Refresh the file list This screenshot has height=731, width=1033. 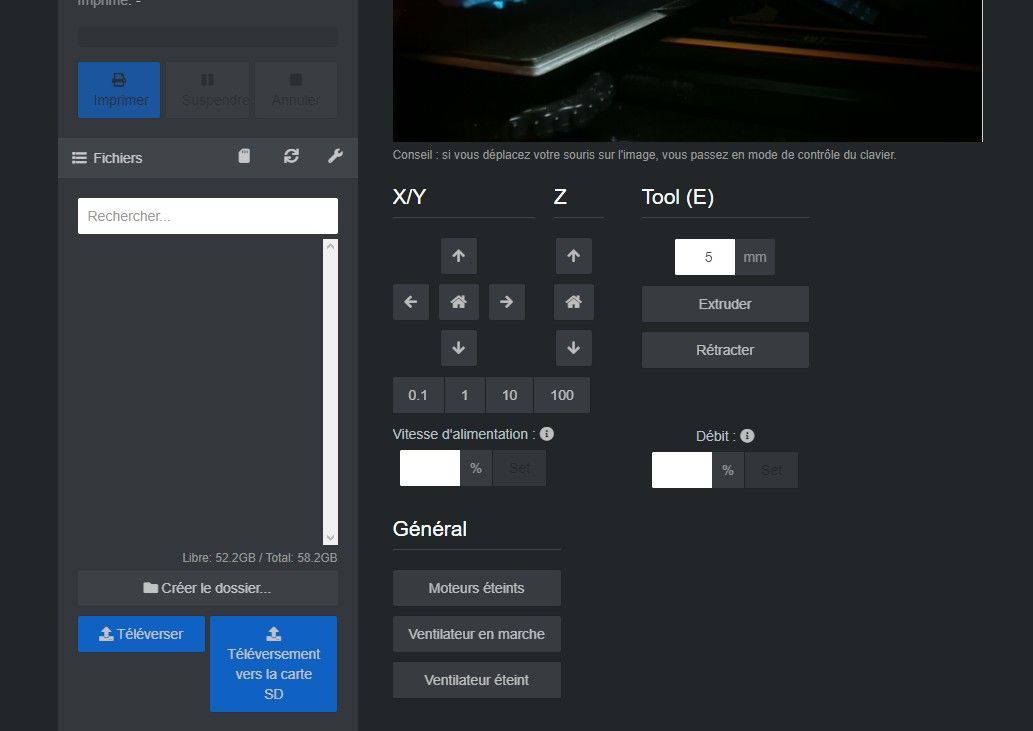[x=291, y=156]
